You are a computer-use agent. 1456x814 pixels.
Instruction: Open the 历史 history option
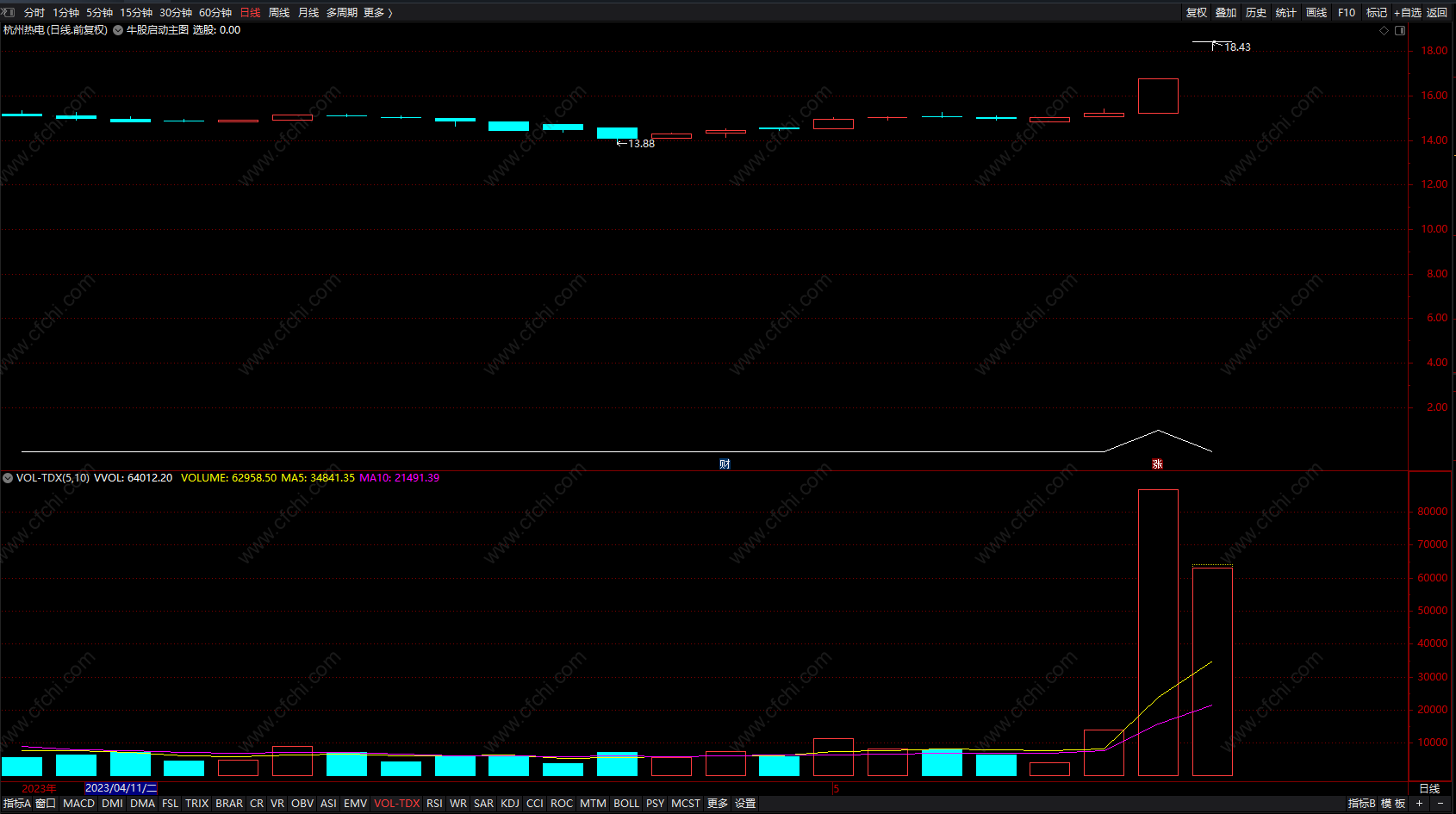pos(1256,13)
